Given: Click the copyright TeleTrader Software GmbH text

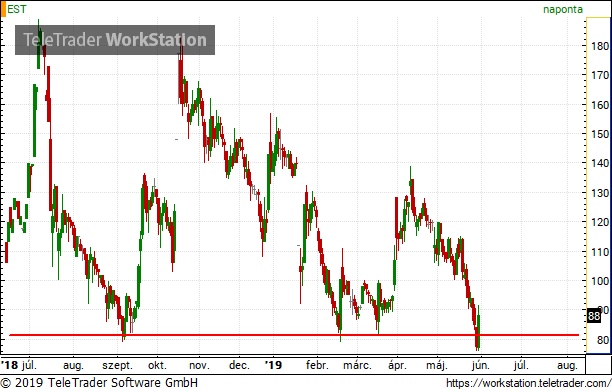Looking at the screenshot, I should point(99,383).
